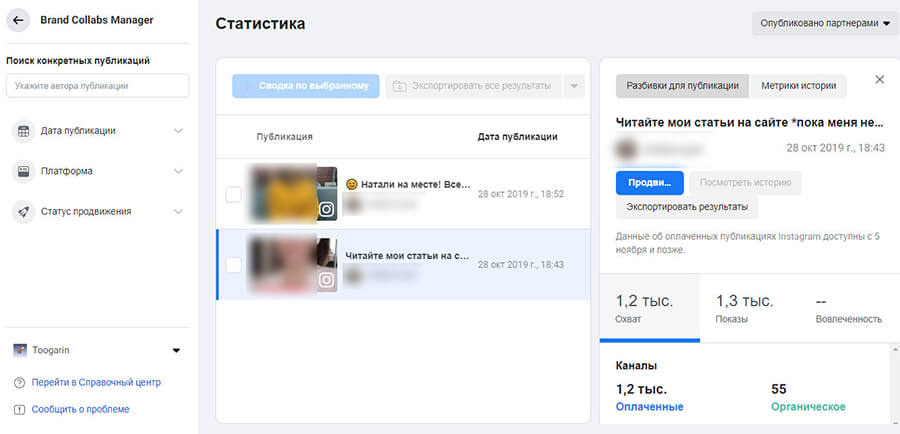Viewport: 900px width, 434px height.
Task: Open the Toogarin account switcher arrow
Action: coord(176,350)
